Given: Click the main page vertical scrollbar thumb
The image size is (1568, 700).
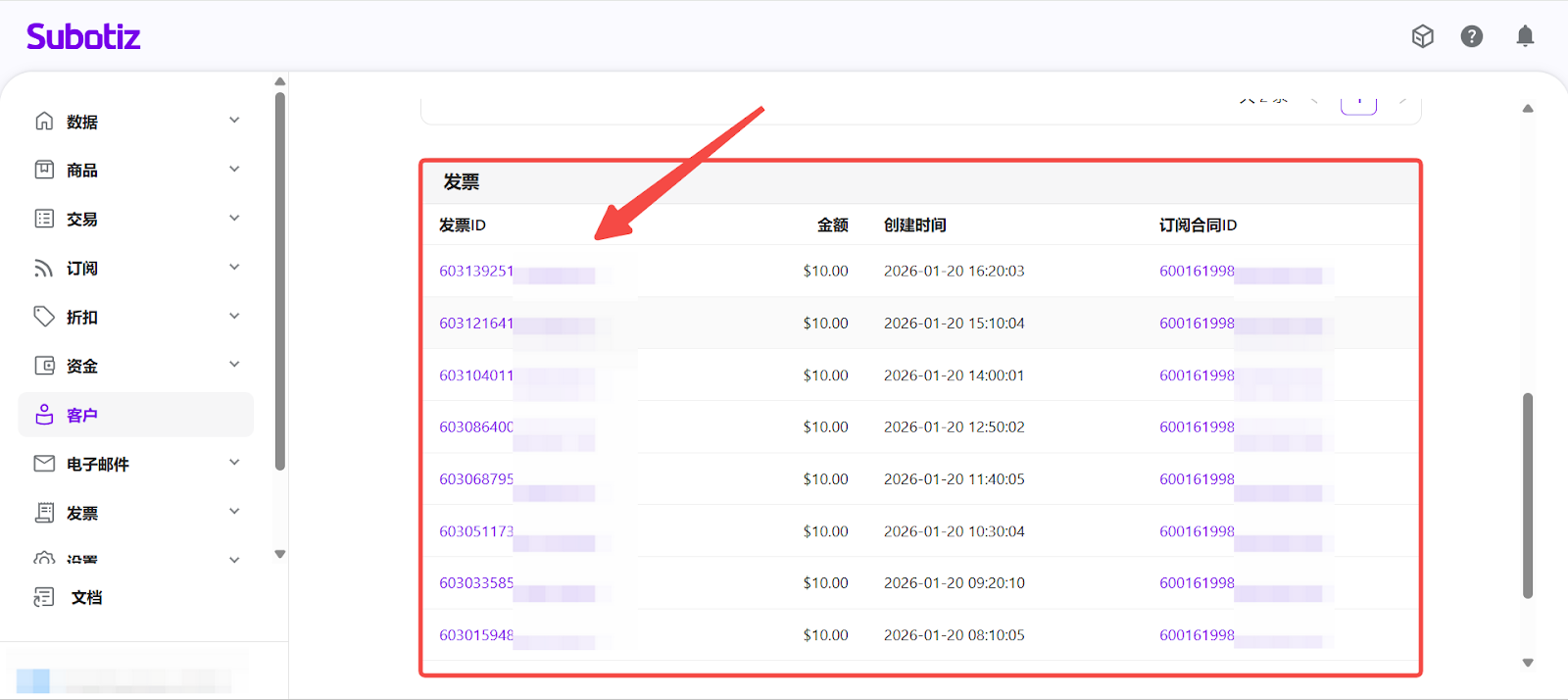Looking at the screenshot, I should pos(1527,495).
